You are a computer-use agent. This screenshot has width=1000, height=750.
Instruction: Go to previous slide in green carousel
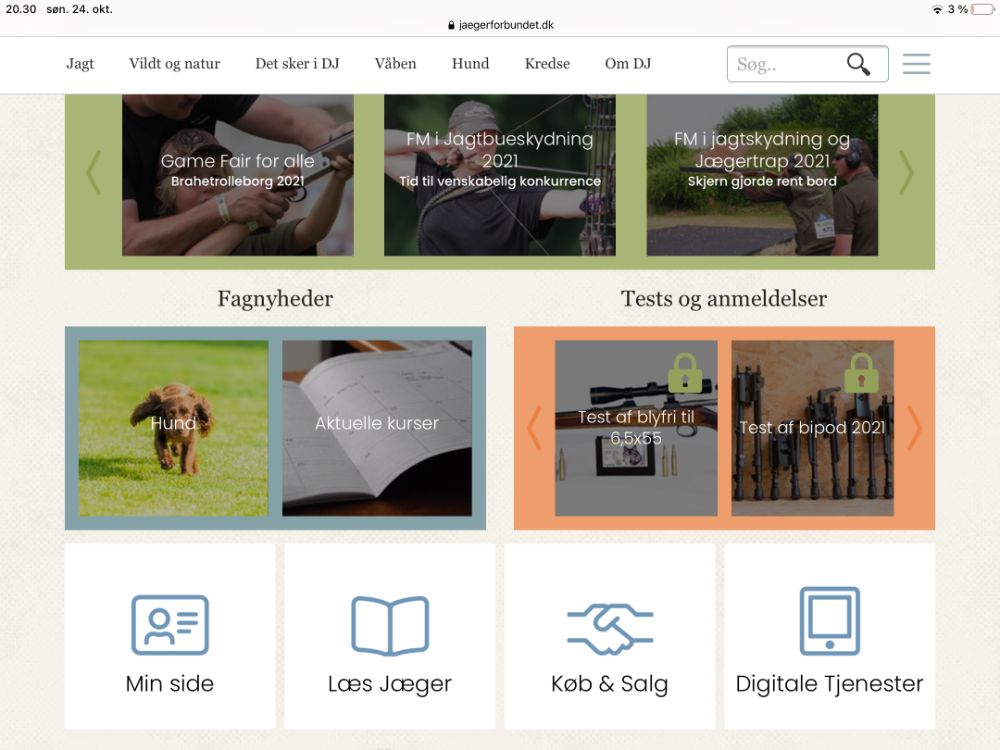tap(94, 173)
